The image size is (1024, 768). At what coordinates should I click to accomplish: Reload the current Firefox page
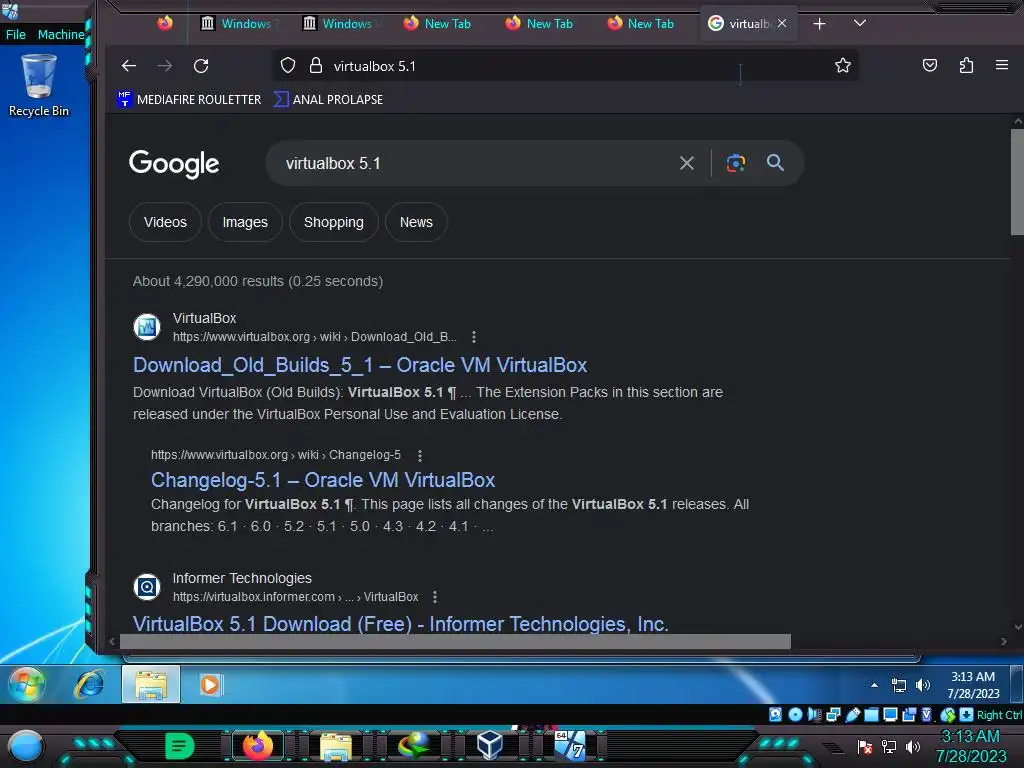point(201,66)
